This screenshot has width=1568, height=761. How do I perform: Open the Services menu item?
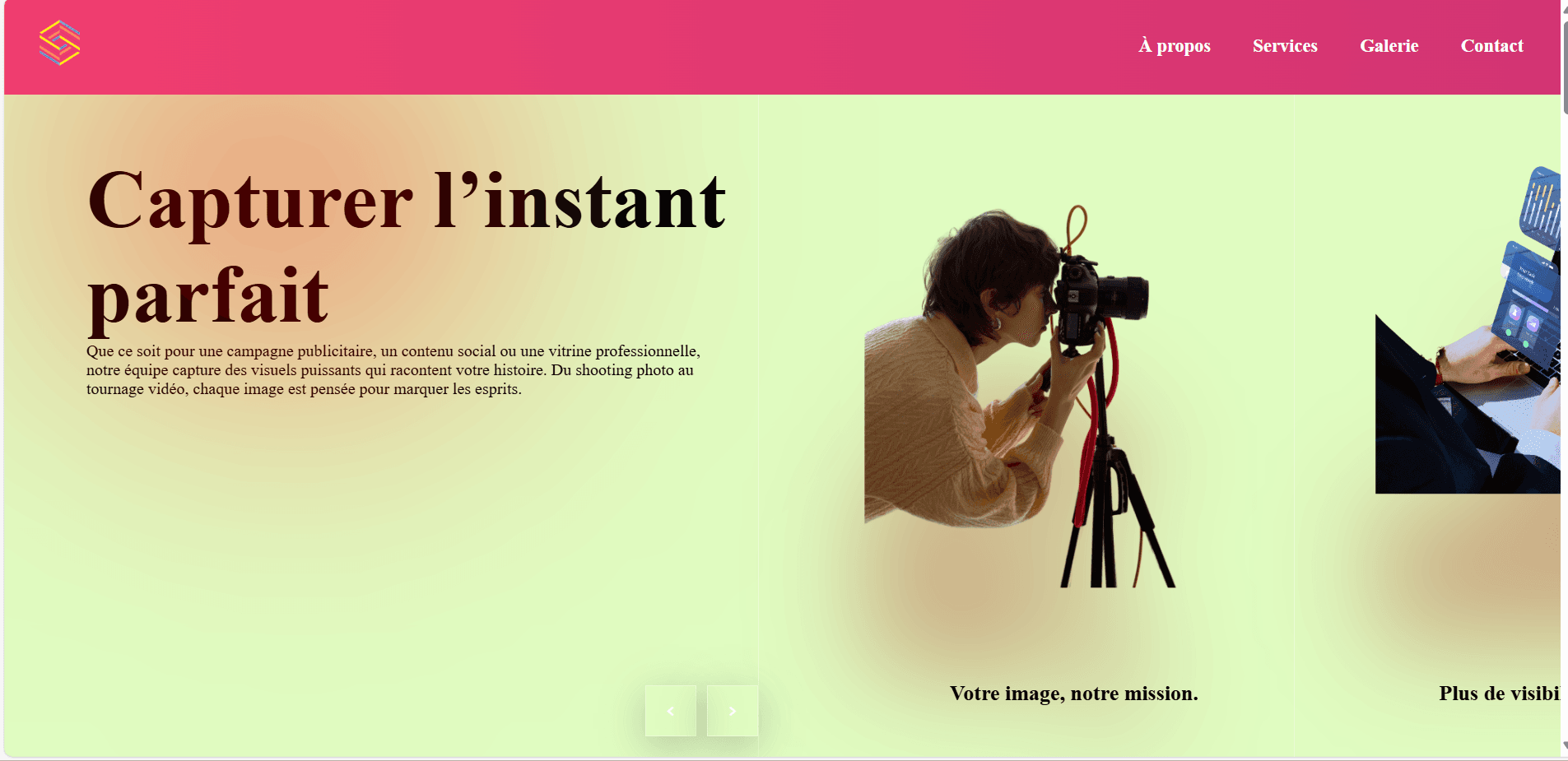pos(1285,46)
